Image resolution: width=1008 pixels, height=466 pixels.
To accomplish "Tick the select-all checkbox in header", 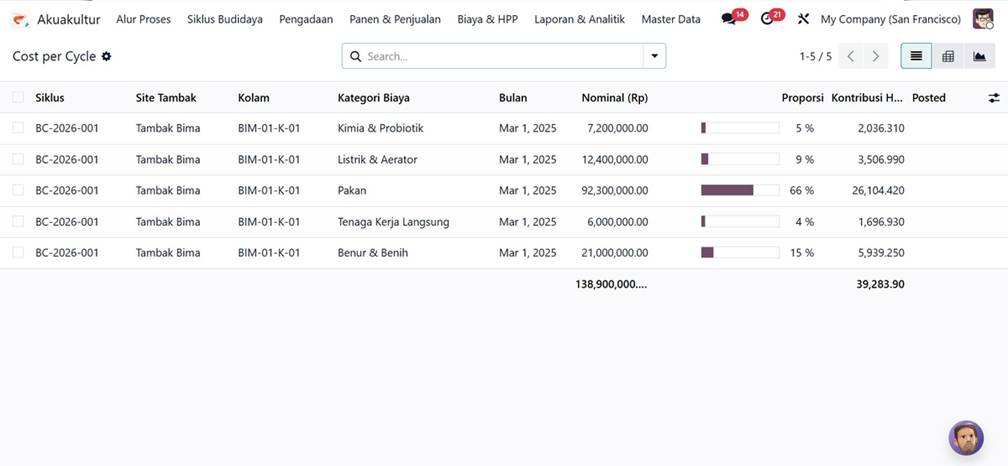I will click(18, 98).
